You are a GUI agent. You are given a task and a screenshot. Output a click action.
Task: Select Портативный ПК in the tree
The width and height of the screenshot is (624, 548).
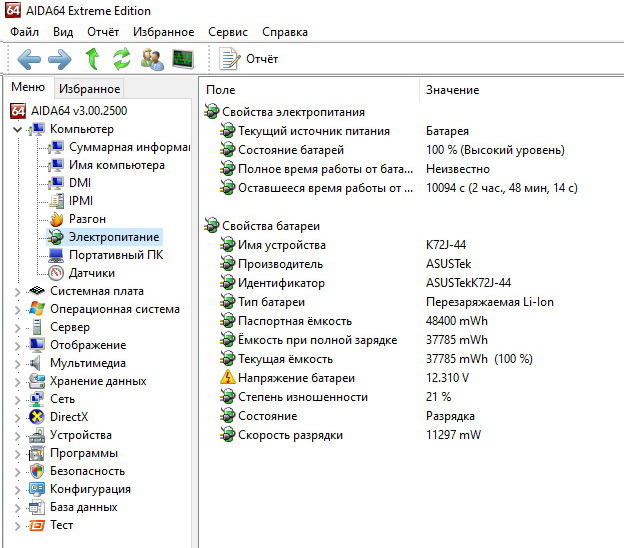(x=115, y=255)
